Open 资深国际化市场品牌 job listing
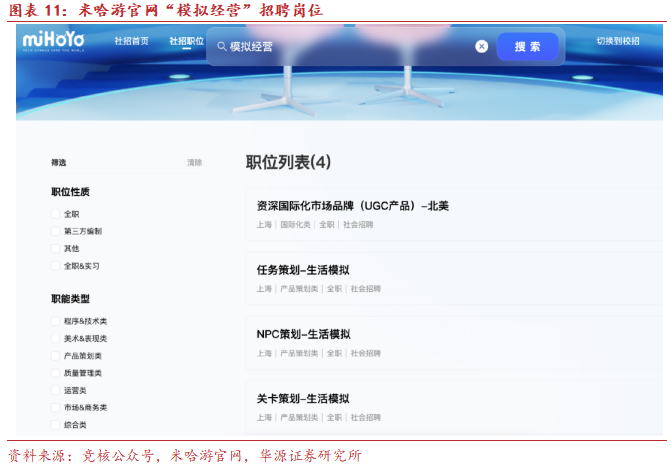 [347, 206]
